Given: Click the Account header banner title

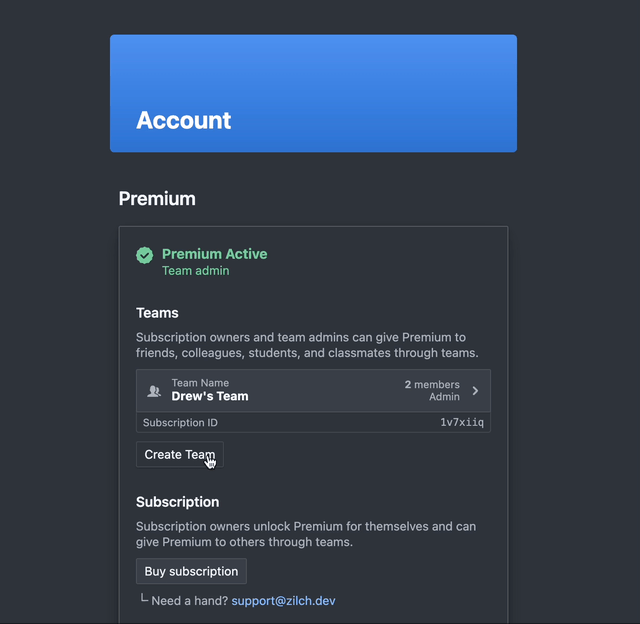Looking at the screenshot, I should pos(184,120).
